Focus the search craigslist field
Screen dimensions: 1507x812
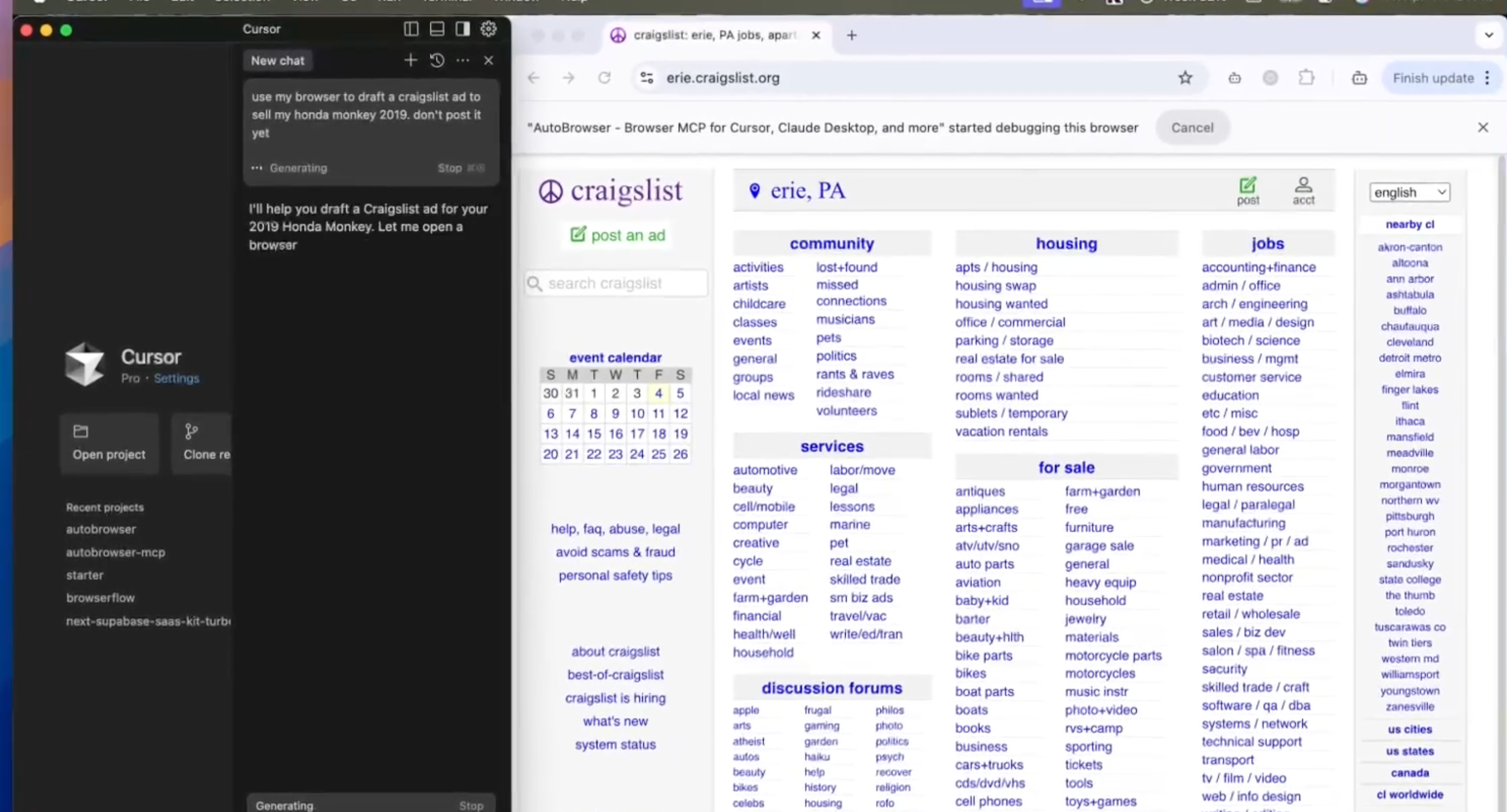tap(616, 284)
